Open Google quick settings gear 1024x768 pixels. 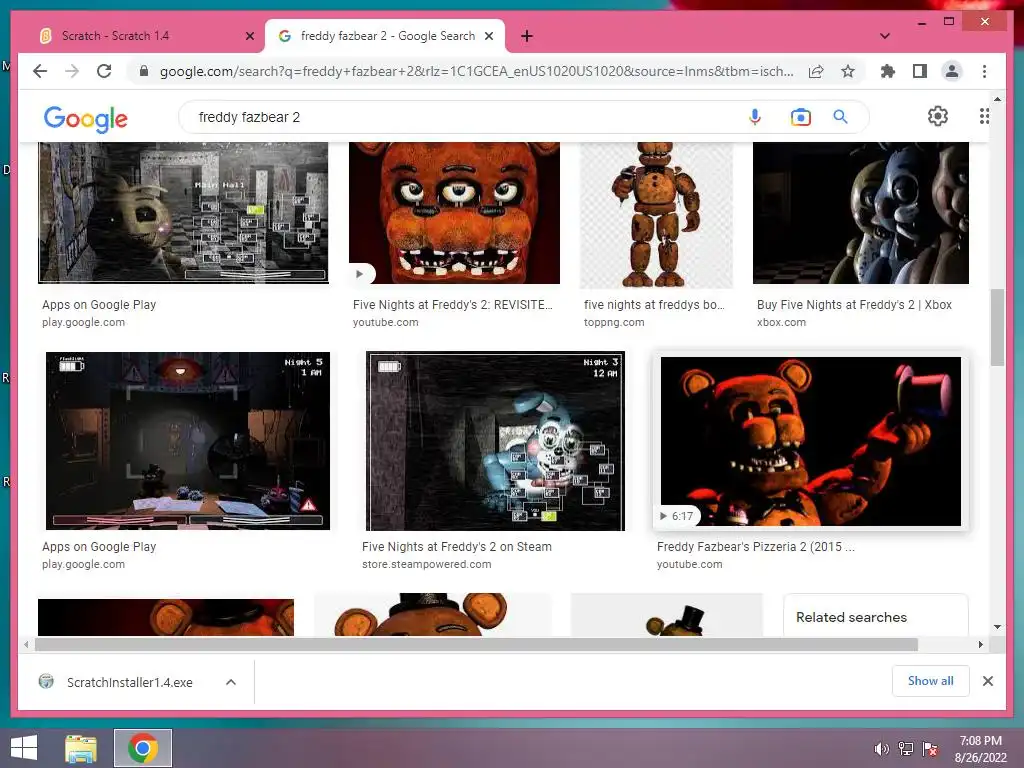(938, 116)
